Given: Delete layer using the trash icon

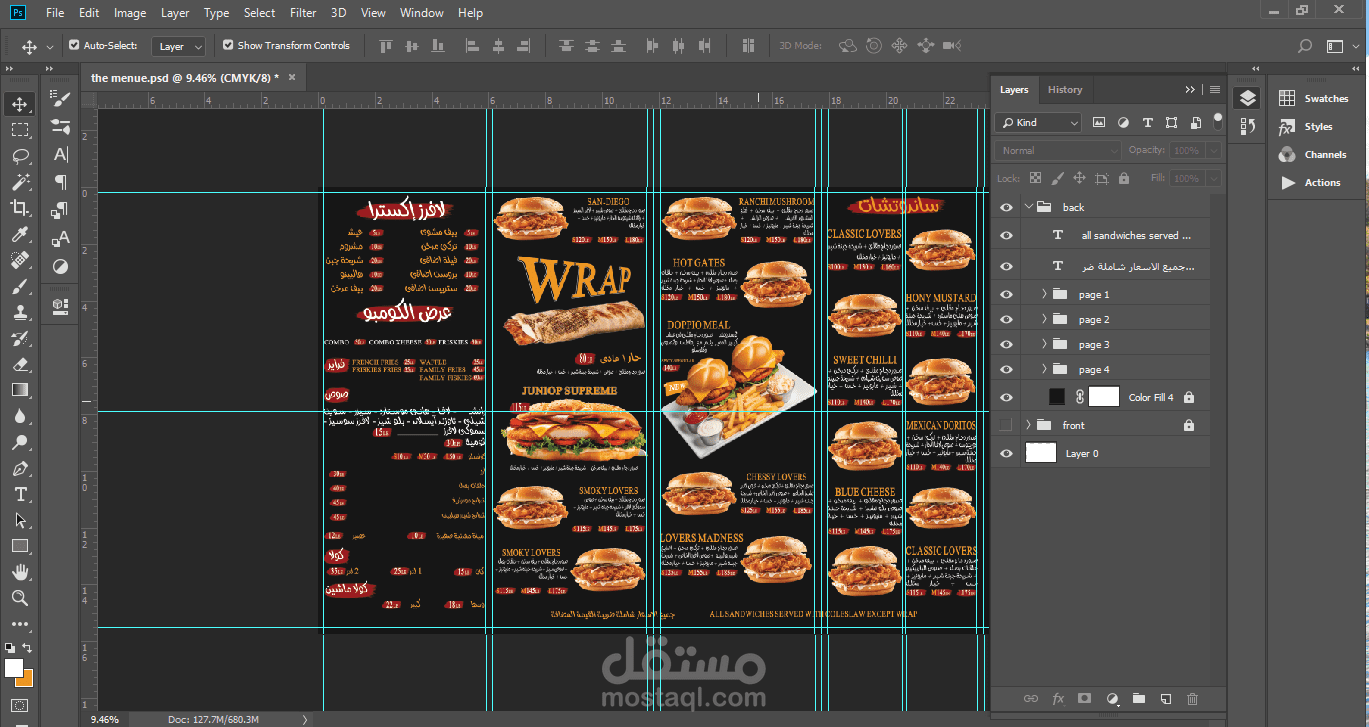Looking at the screenshot, I should (x=1192, y=698).
